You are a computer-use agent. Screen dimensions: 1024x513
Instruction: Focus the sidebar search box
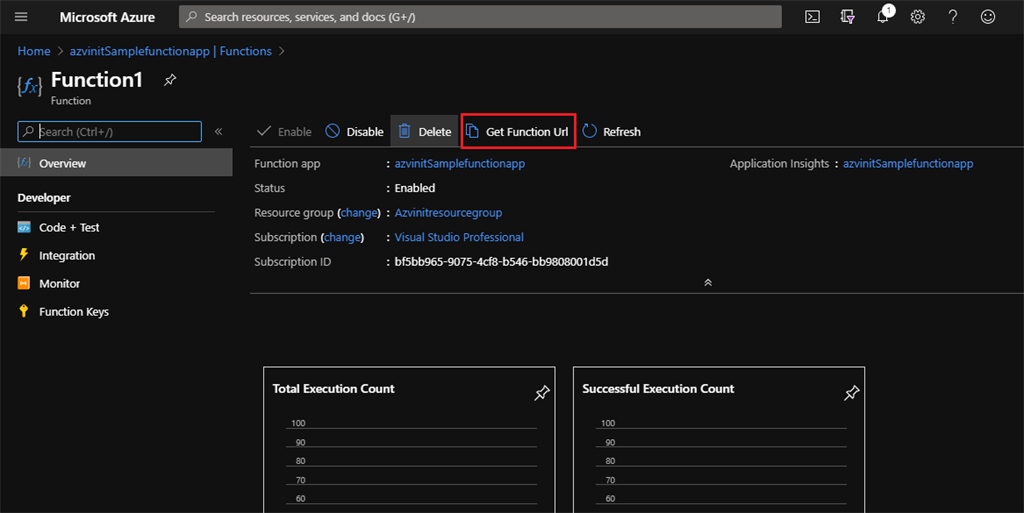tap(110, 131)
